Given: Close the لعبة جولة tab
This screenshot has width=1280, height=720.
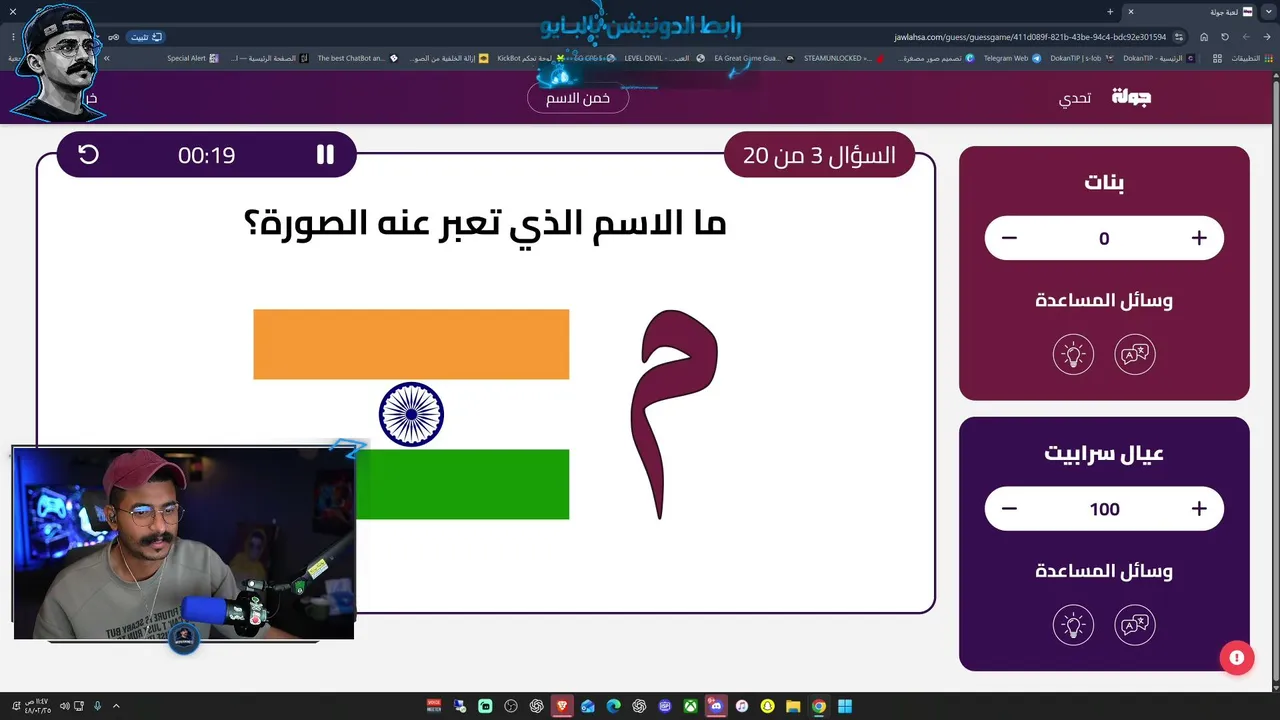Looking at the screenshot, I should 1131,12.
